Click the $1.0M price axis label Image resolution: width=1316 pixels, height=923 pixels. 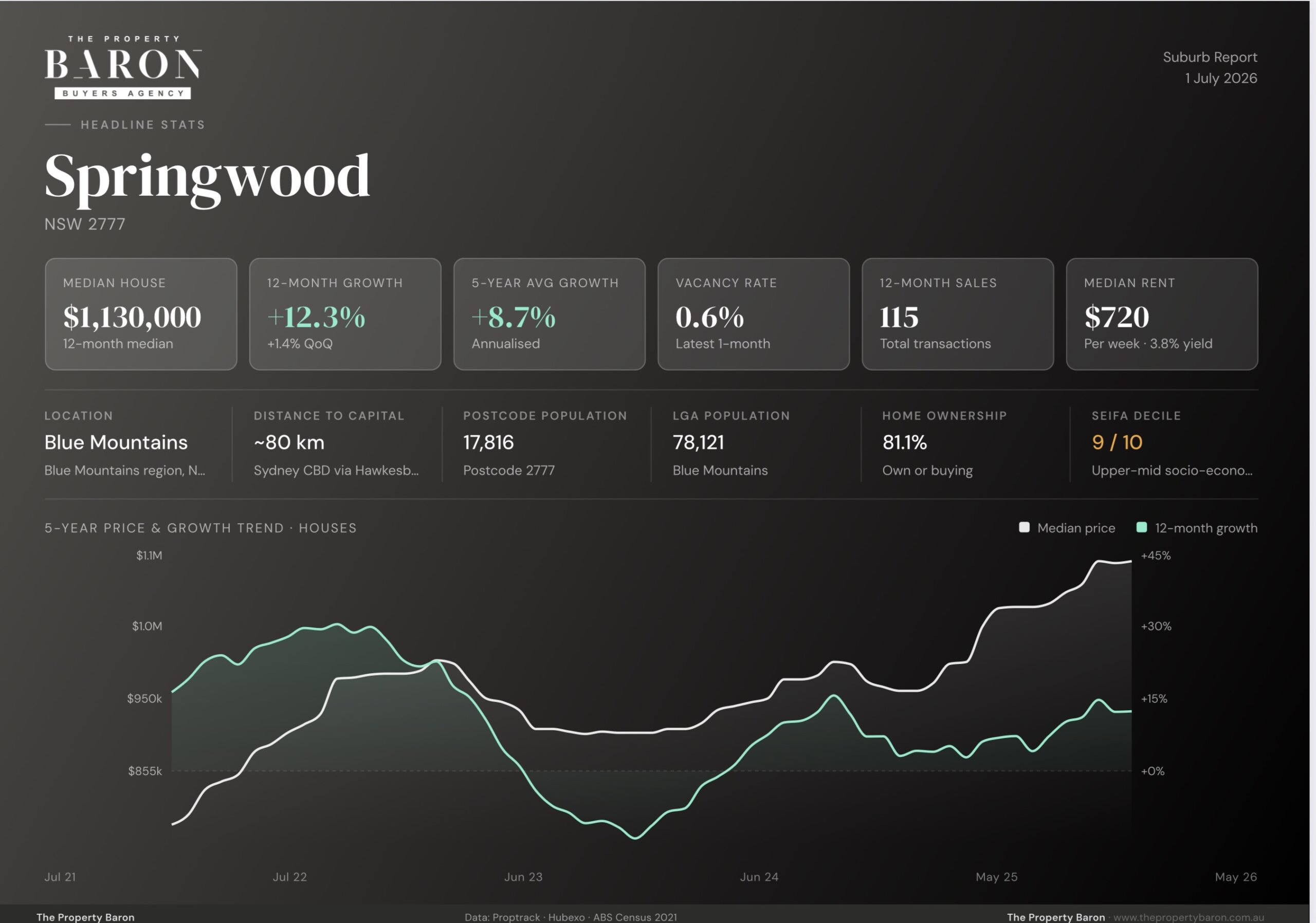[148, 626]
